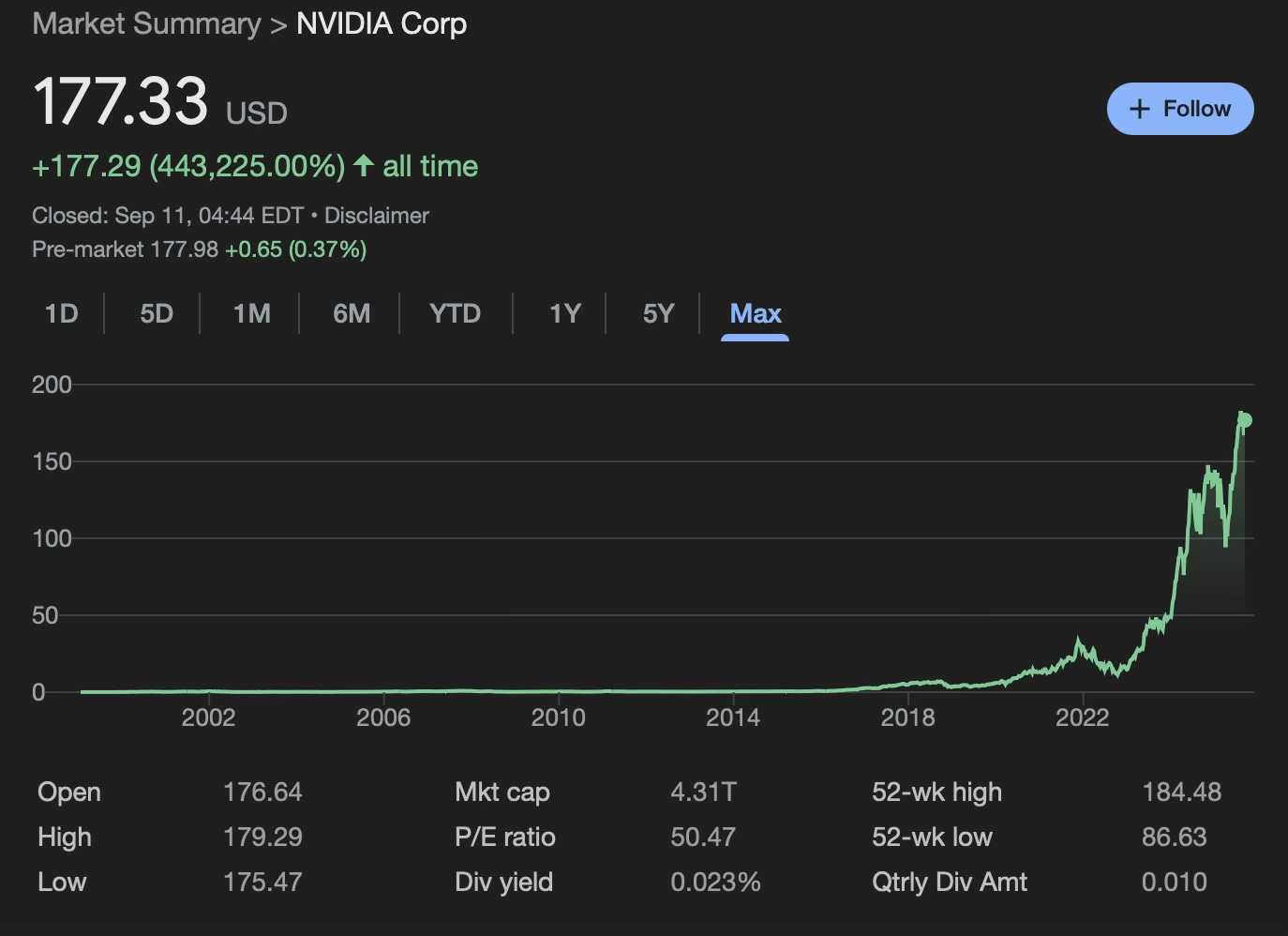Select the NVIDIA Corp breadcrumb
Screen dimensions: 1288x936
click(x=382, y=23)
